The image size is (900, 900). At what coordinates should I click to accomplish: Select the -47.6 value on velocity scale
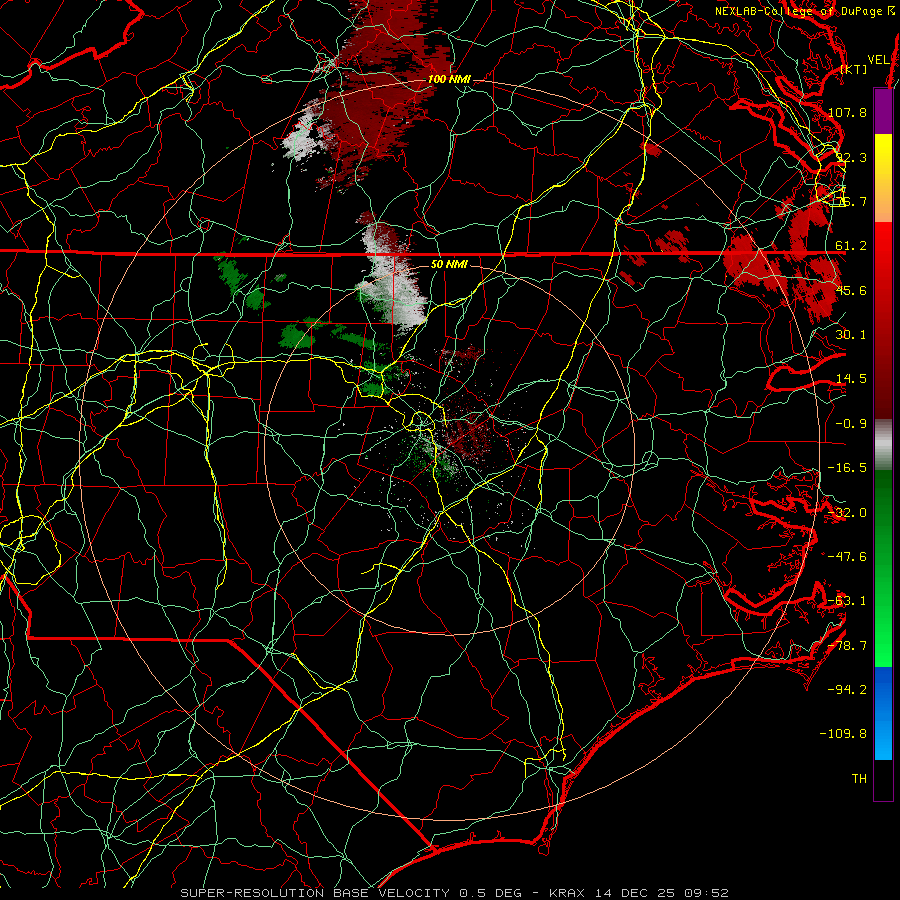[x=847, y=557]
